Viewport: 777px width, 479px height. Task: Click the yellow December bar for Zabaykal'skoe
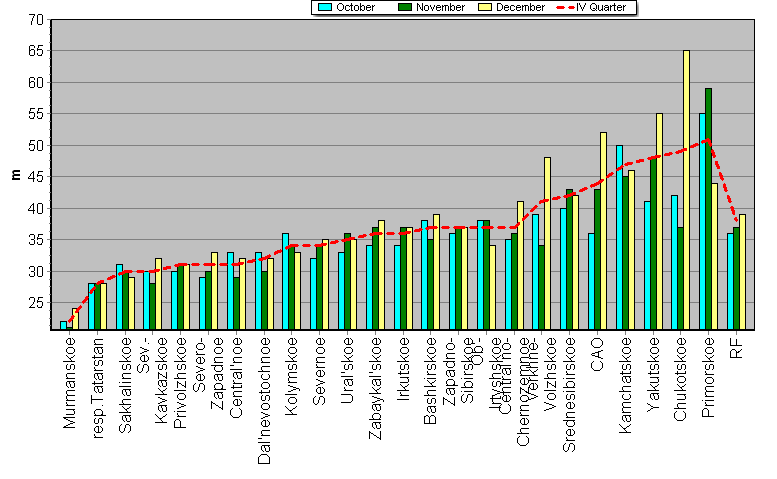381,275
